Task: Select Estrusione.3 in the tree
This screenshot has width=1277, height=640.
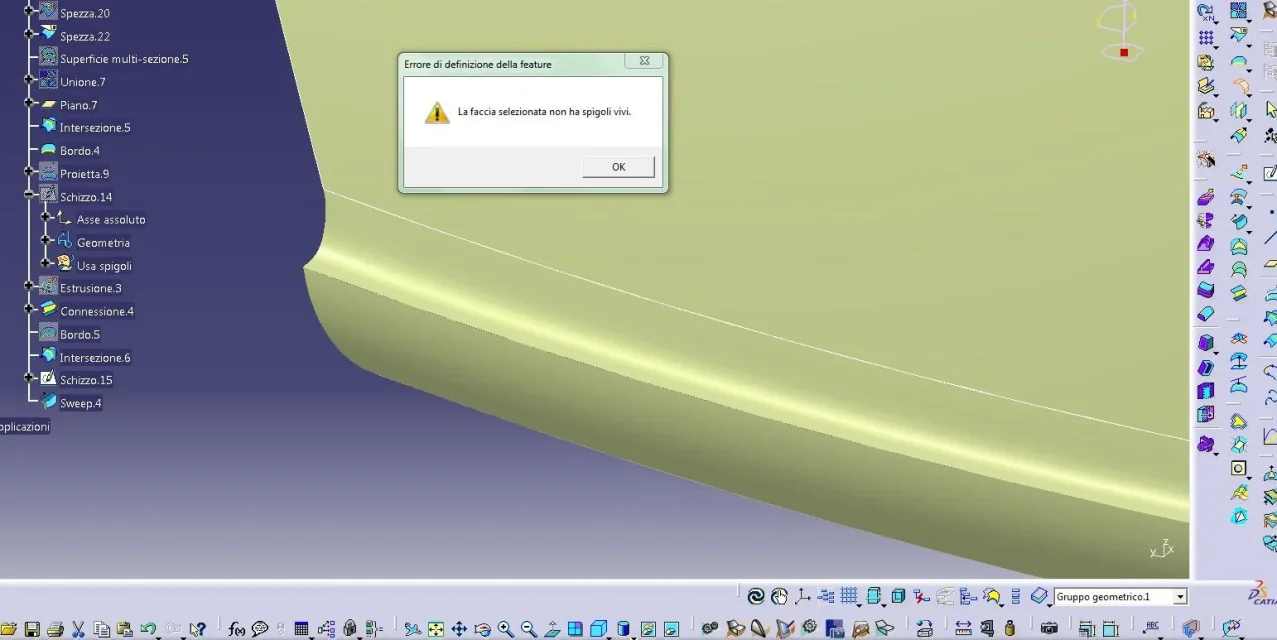Action: click(x=91, y=288)
